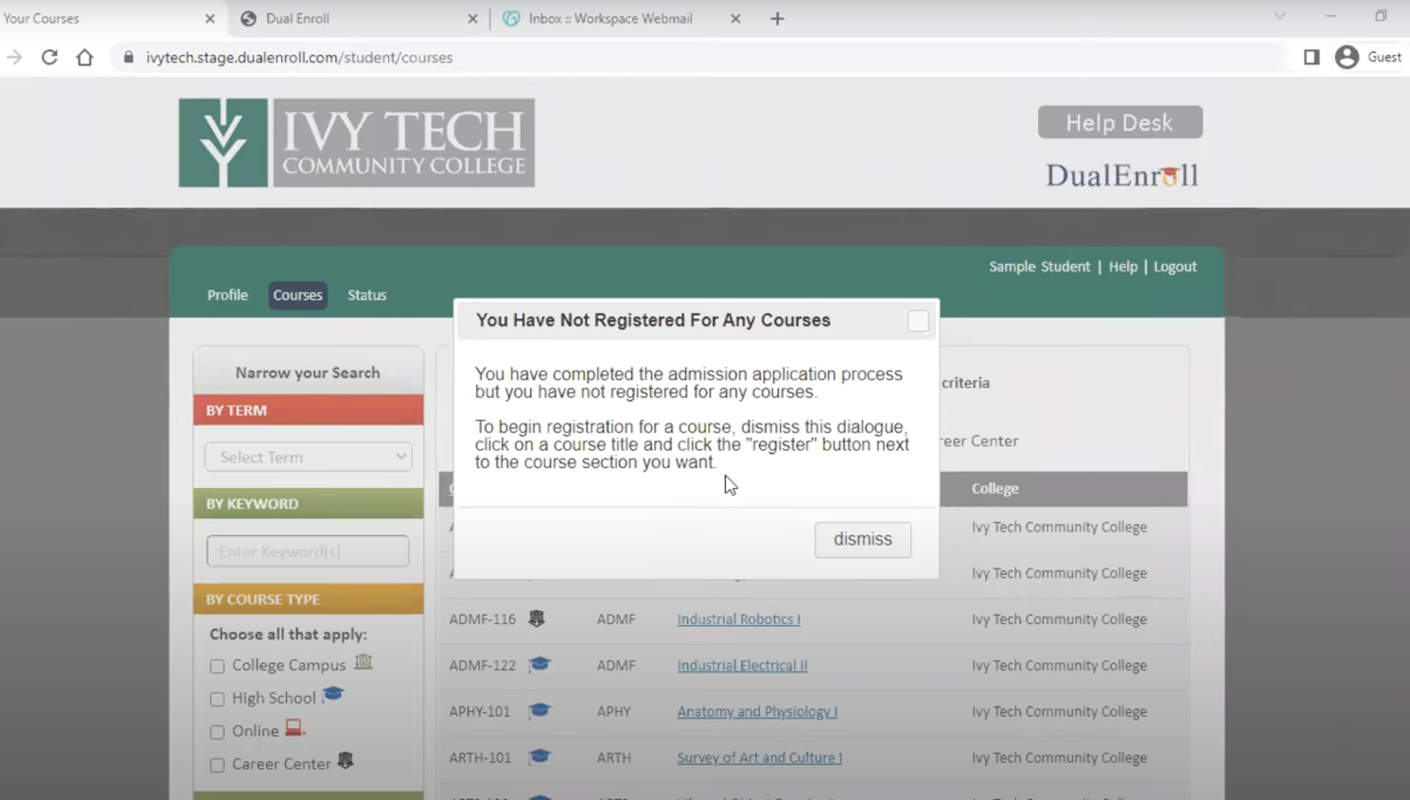Open the tab search chevron dropdown
The height and width of the screenshot is (800, 1410).
tap(1279, 17)
